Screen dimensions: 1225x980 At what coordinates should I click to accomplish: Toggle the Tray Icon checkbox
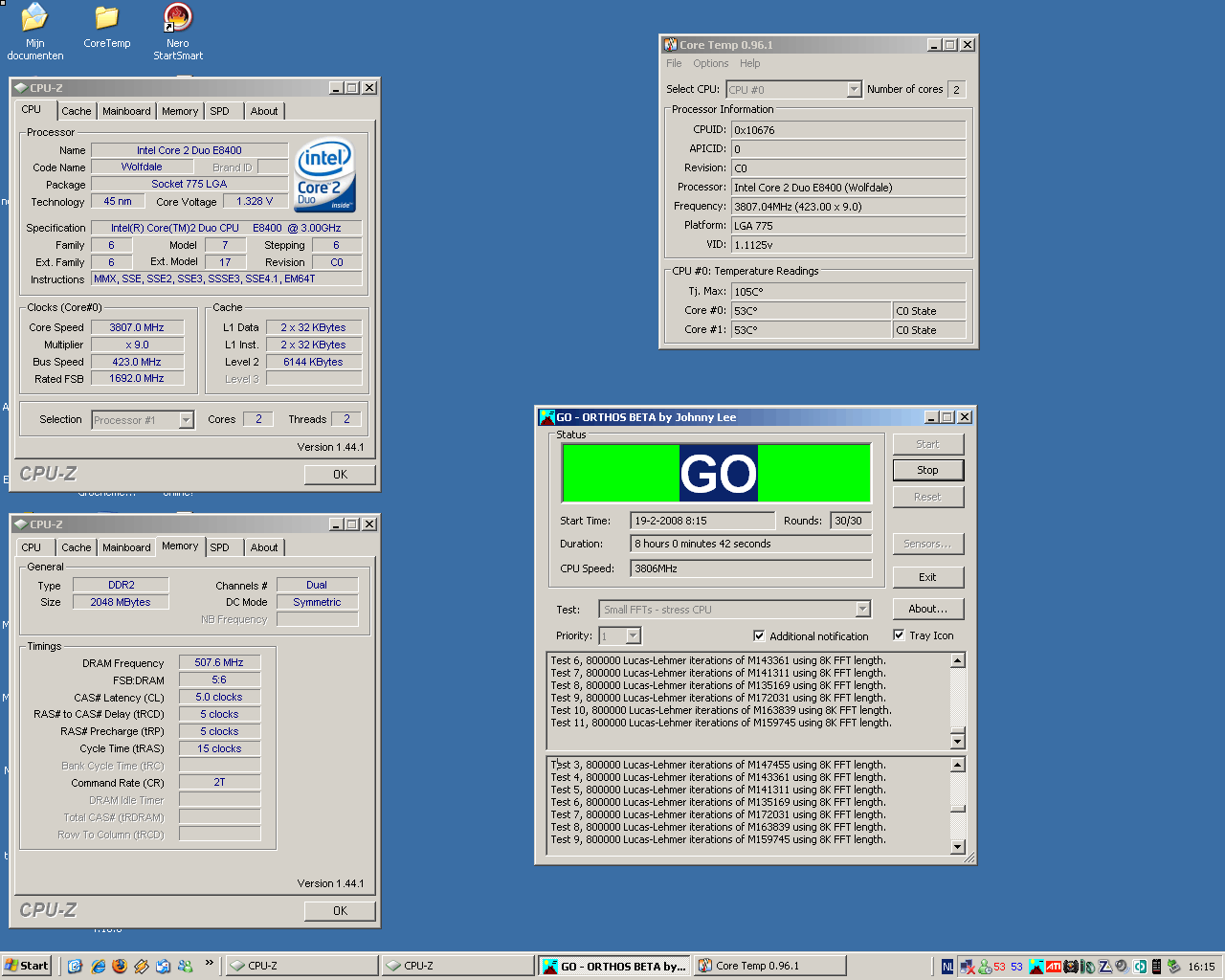coord(899,635)
